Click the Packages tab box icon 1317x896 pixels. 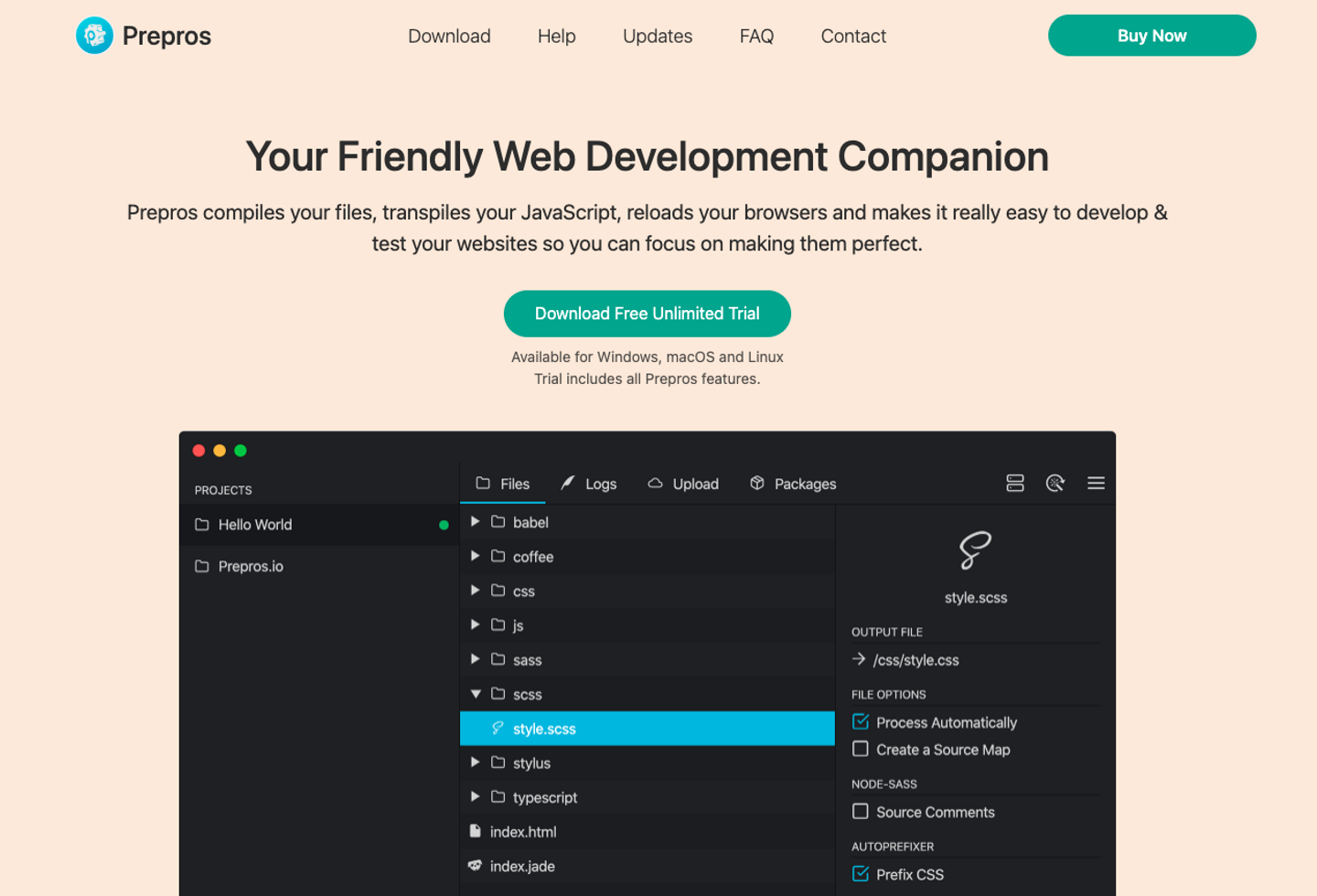[x=757, y=483]
